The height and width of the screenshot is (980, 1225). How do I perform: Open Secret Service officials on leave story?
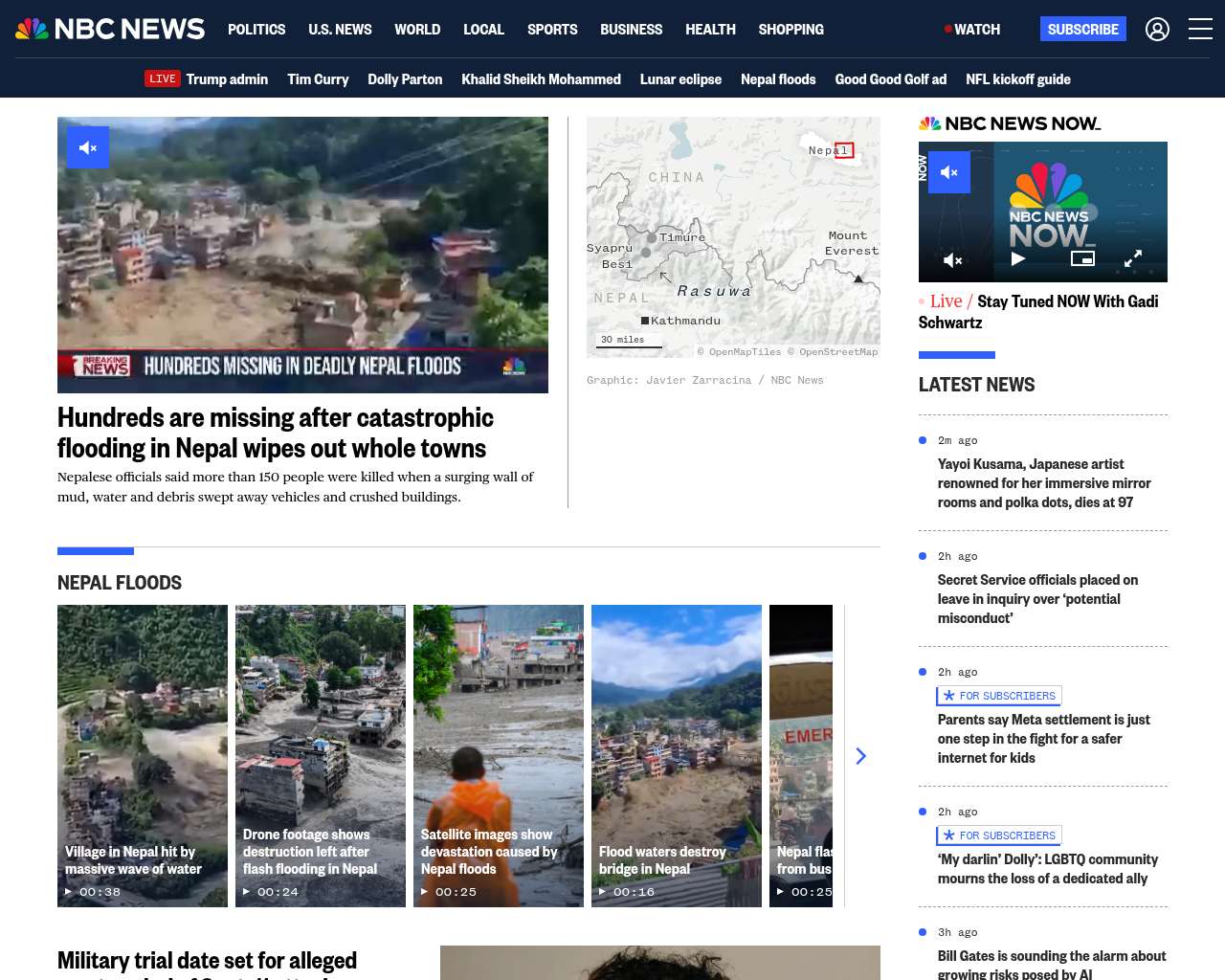point(1037,599)
